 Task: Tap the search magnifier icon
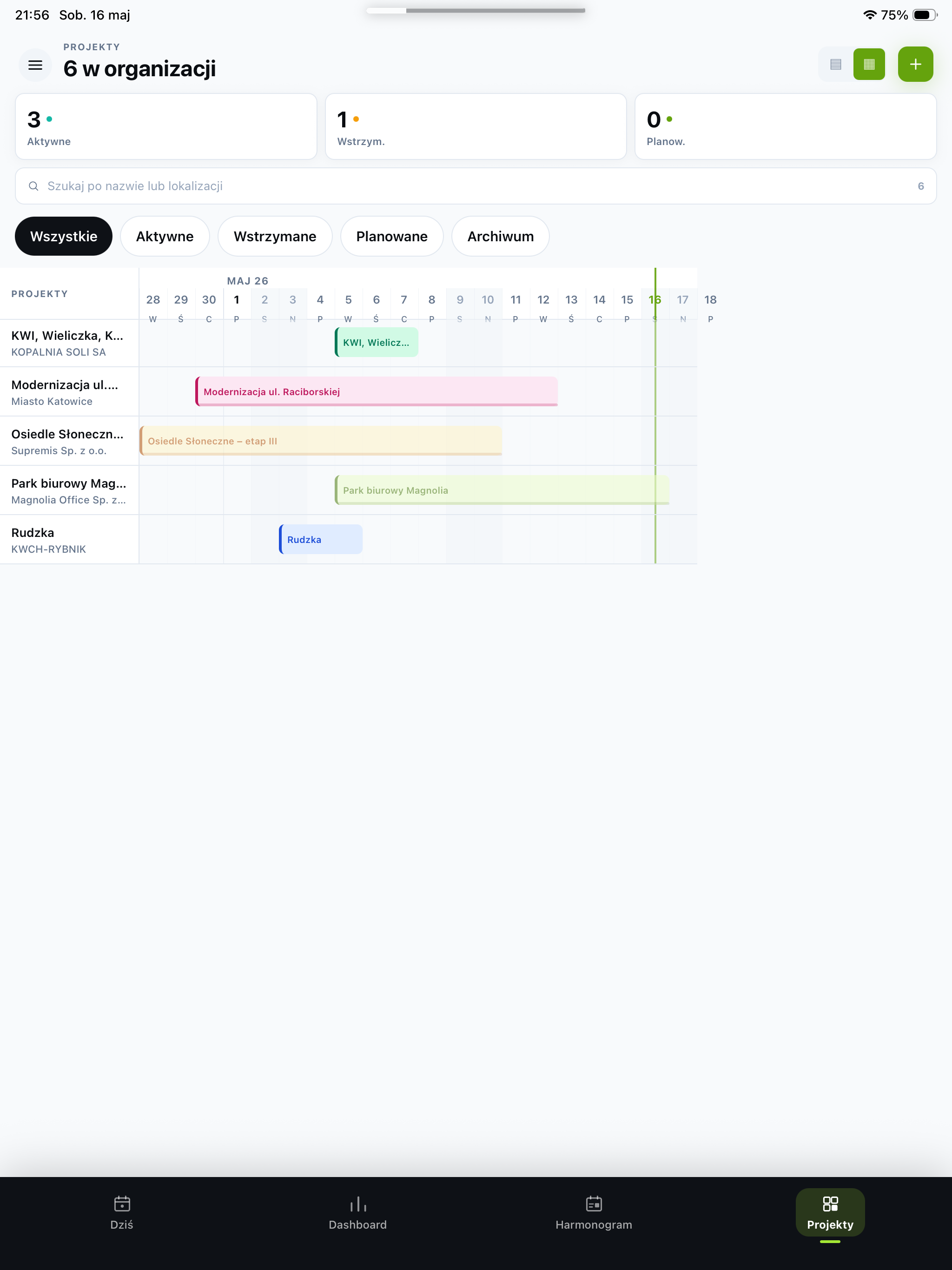(x=33, y=186)
